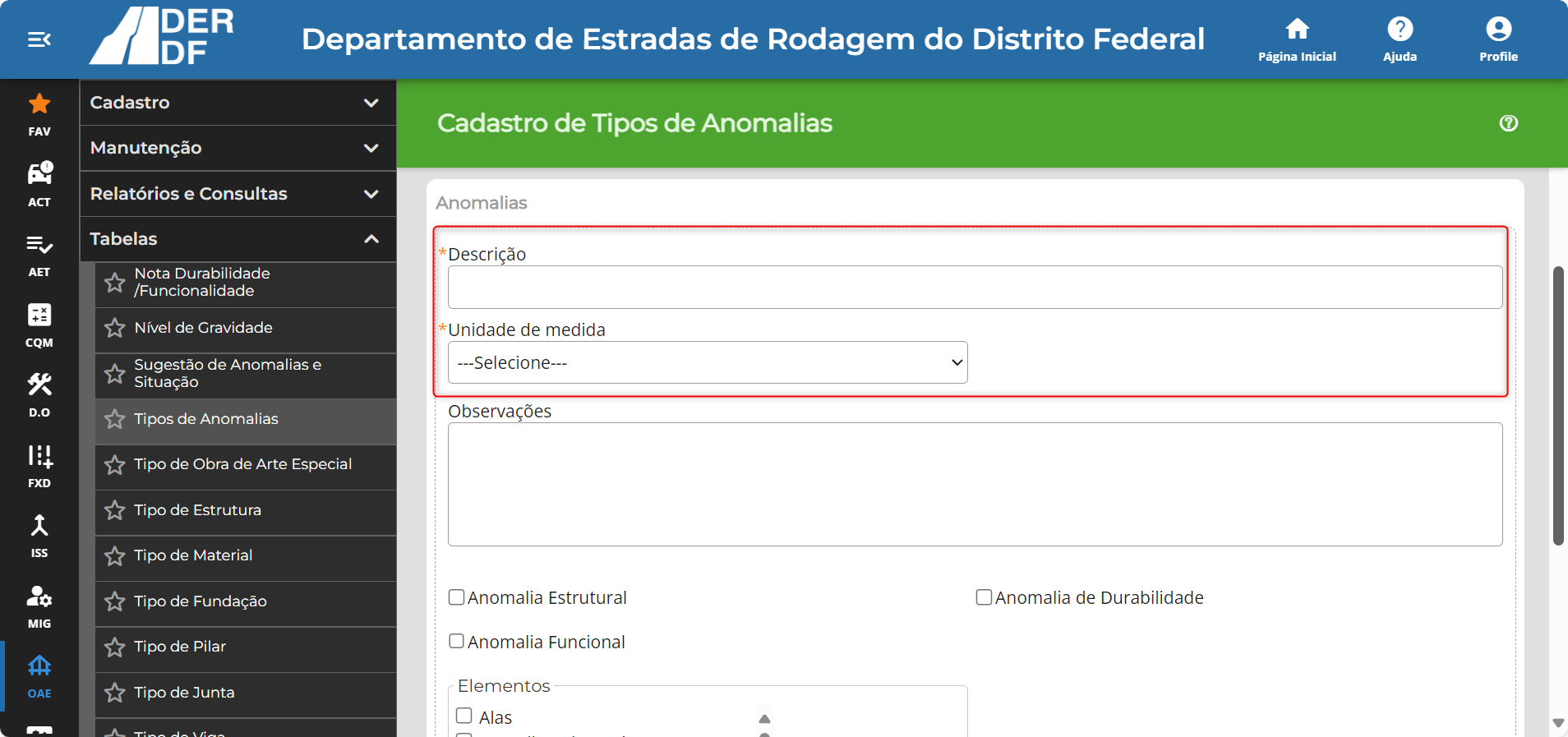Click the page help icon in green header
Screen dimensions: 1568x737
[1508, 123]
